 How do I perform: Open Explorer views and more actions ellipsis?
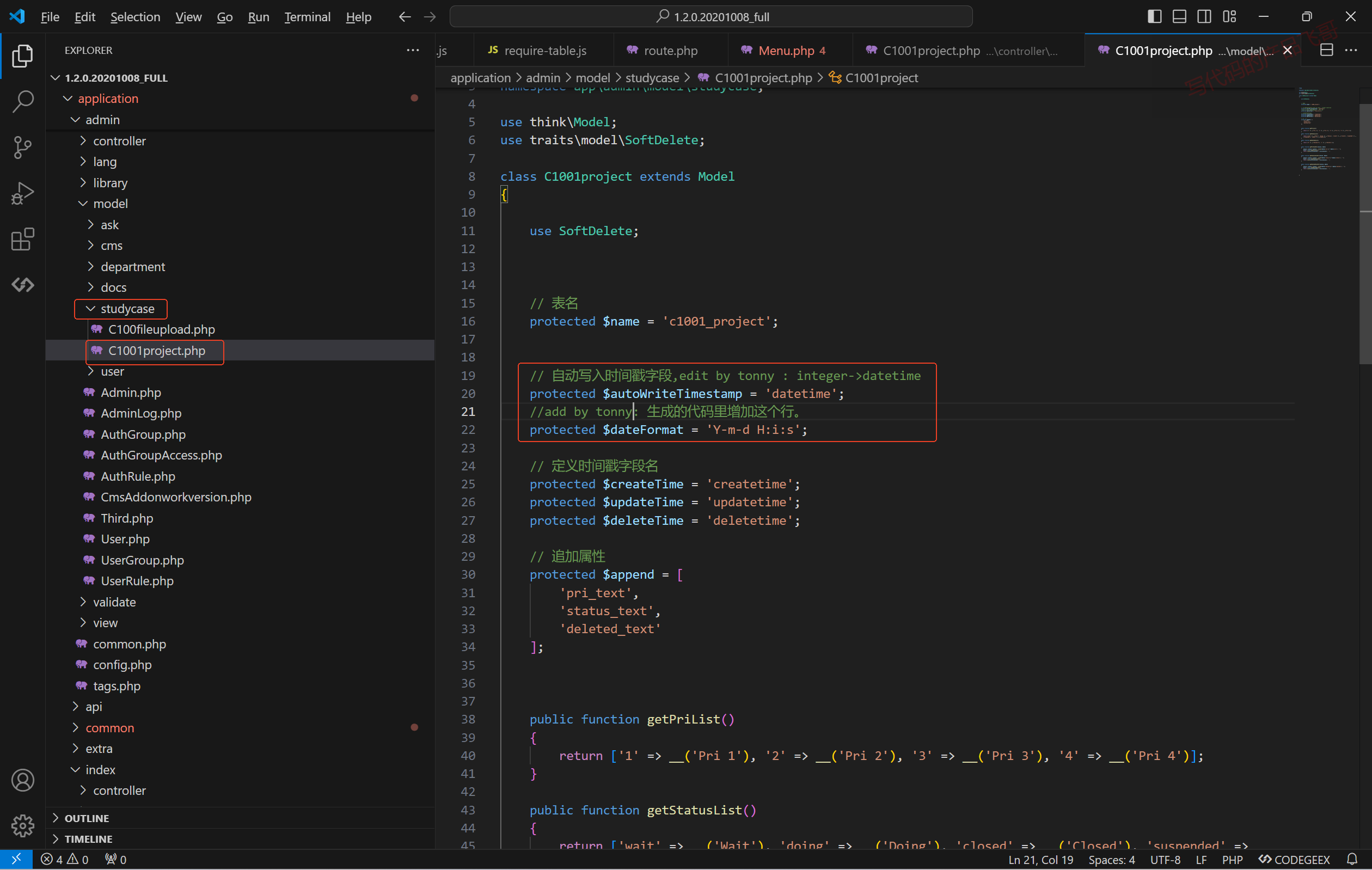coord(413,50)
